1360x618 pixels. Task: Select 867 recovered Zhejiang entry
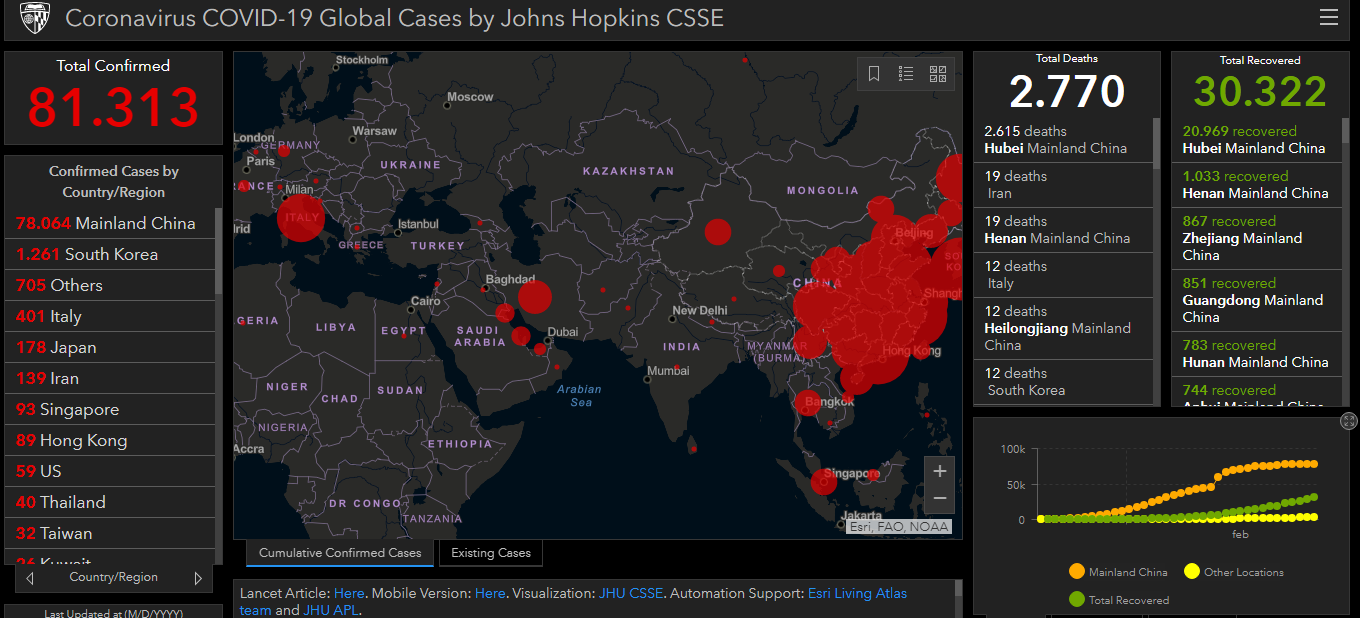pyautogui.click(x=1256, y=238)
